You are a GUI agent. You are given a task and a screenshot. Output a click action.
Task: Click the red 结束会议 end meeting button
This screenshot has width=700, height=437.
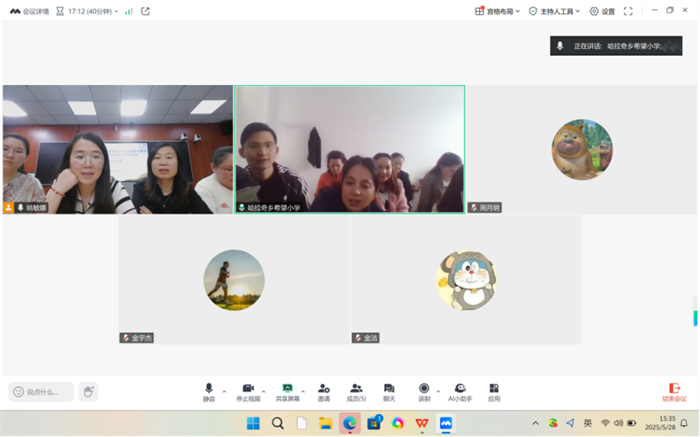pyautogui.click(x=675, y=391)
